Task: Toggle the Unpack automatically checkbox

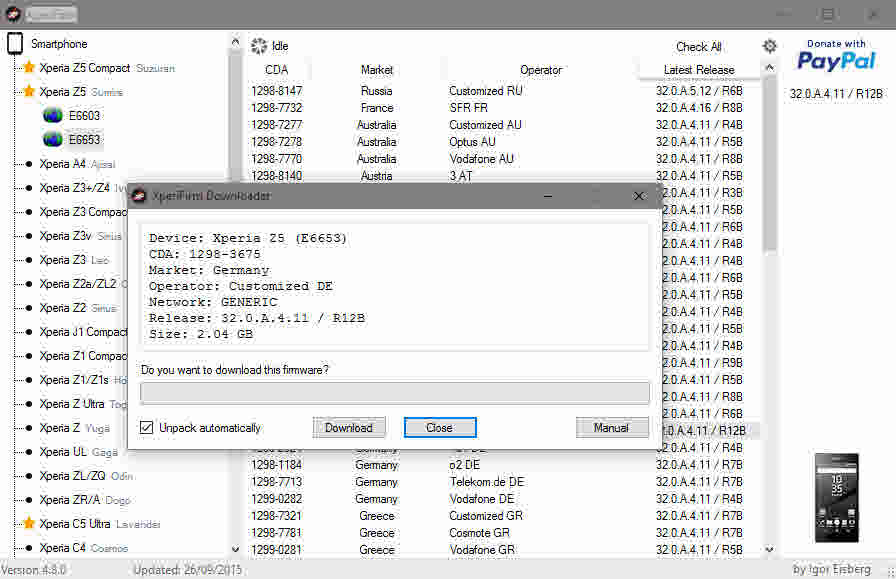Action: [146, 428]
